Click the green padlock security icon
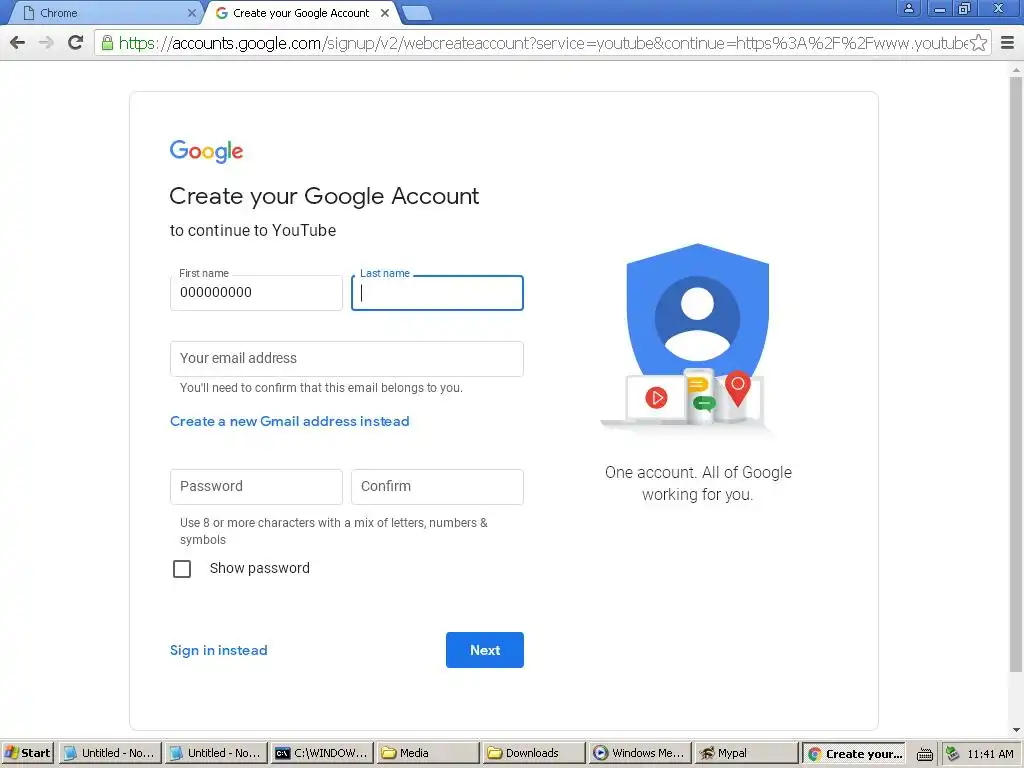 (107, 43)
